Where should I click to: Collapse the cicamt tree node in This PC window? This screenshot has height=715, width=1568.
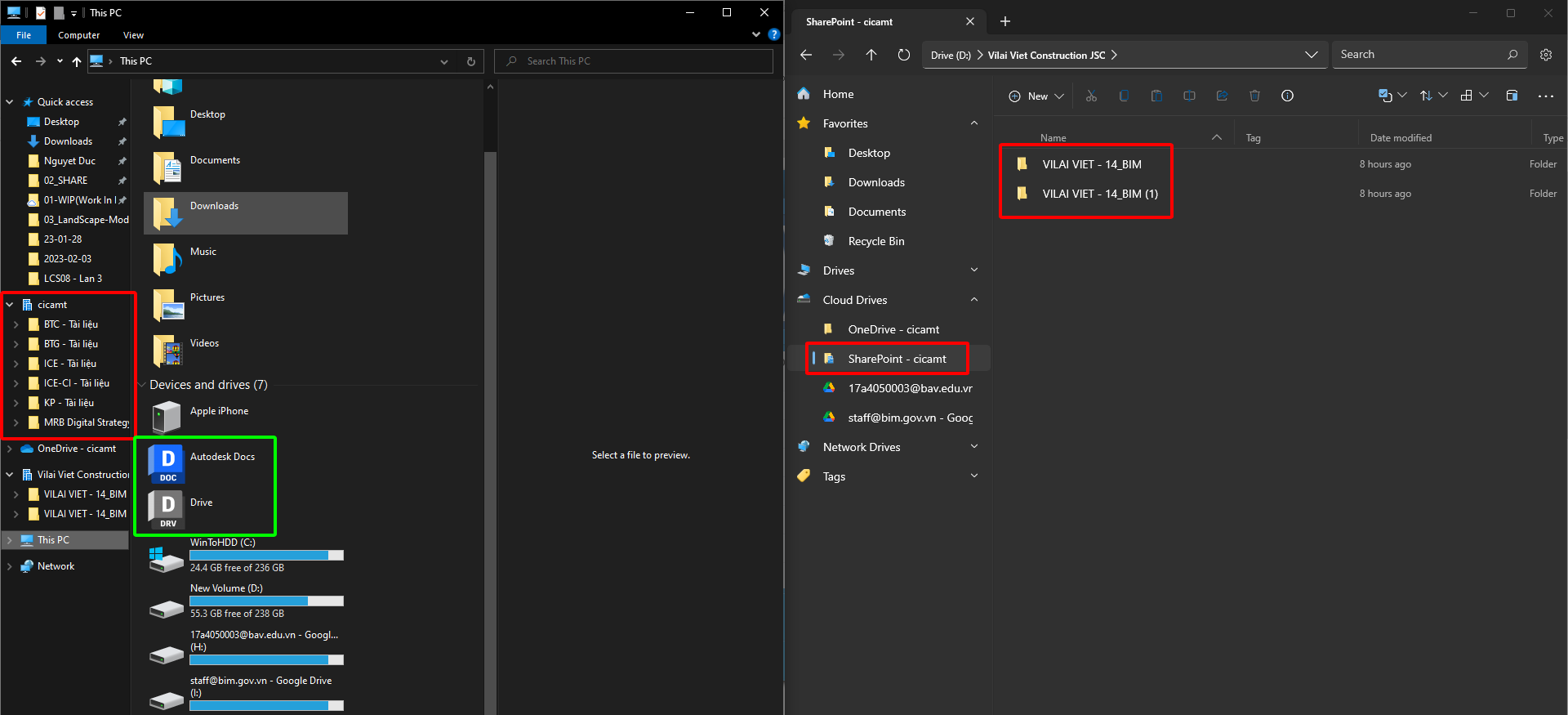[10, 305]
